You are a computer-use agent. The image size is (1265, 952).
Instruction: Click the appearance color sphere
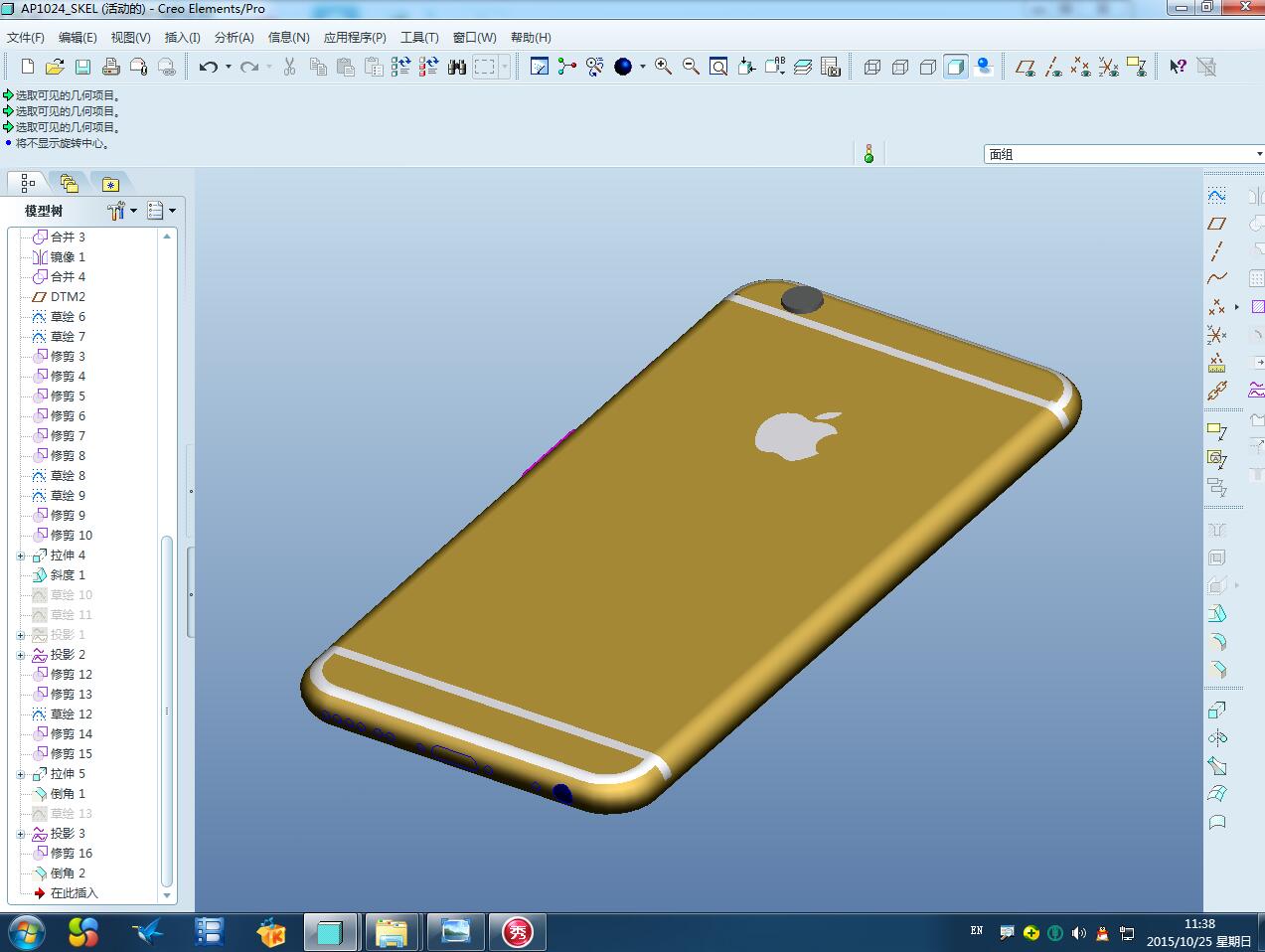coord(623,67)
